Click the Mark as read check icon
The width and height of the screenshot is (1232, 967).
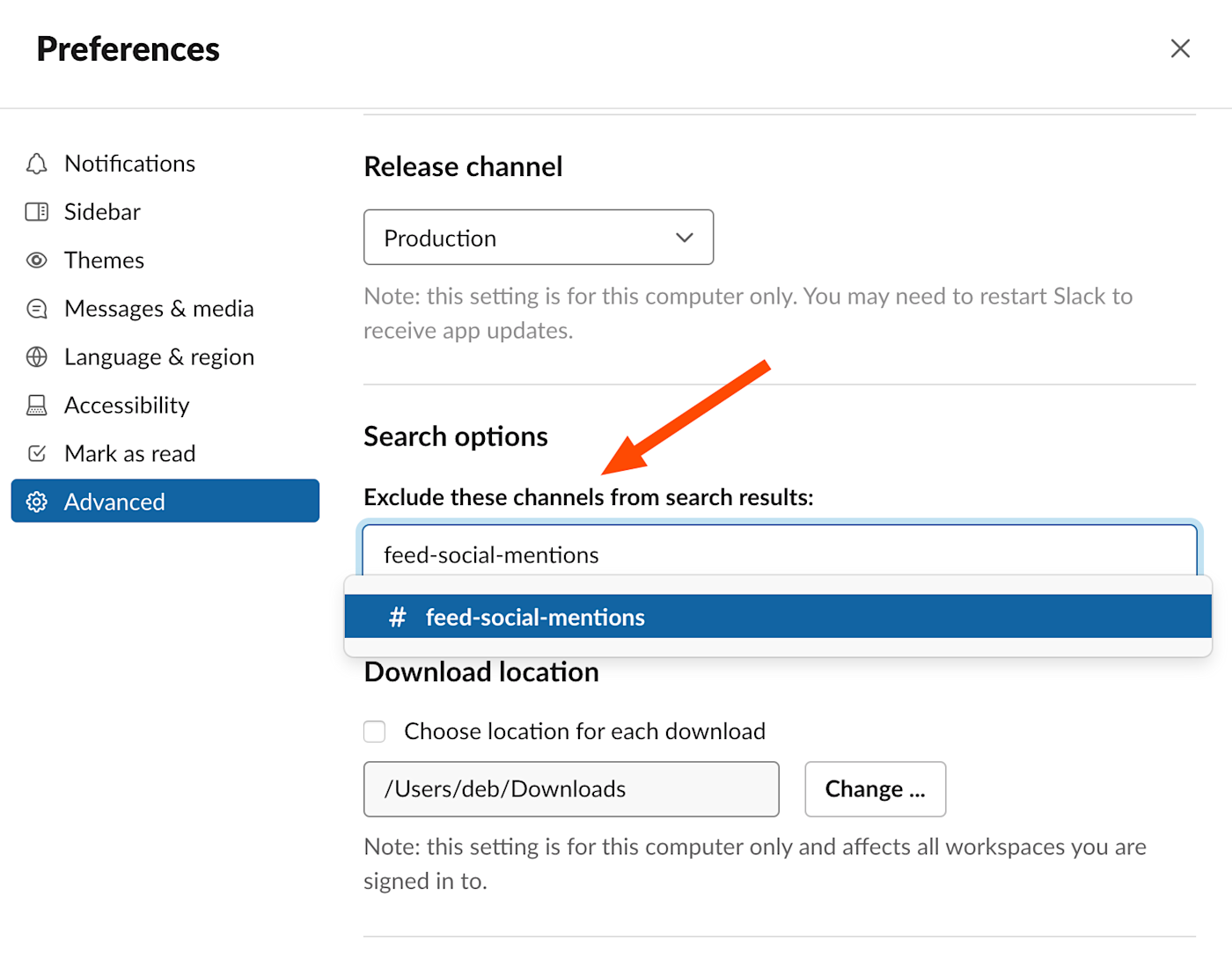pos(36,454)
